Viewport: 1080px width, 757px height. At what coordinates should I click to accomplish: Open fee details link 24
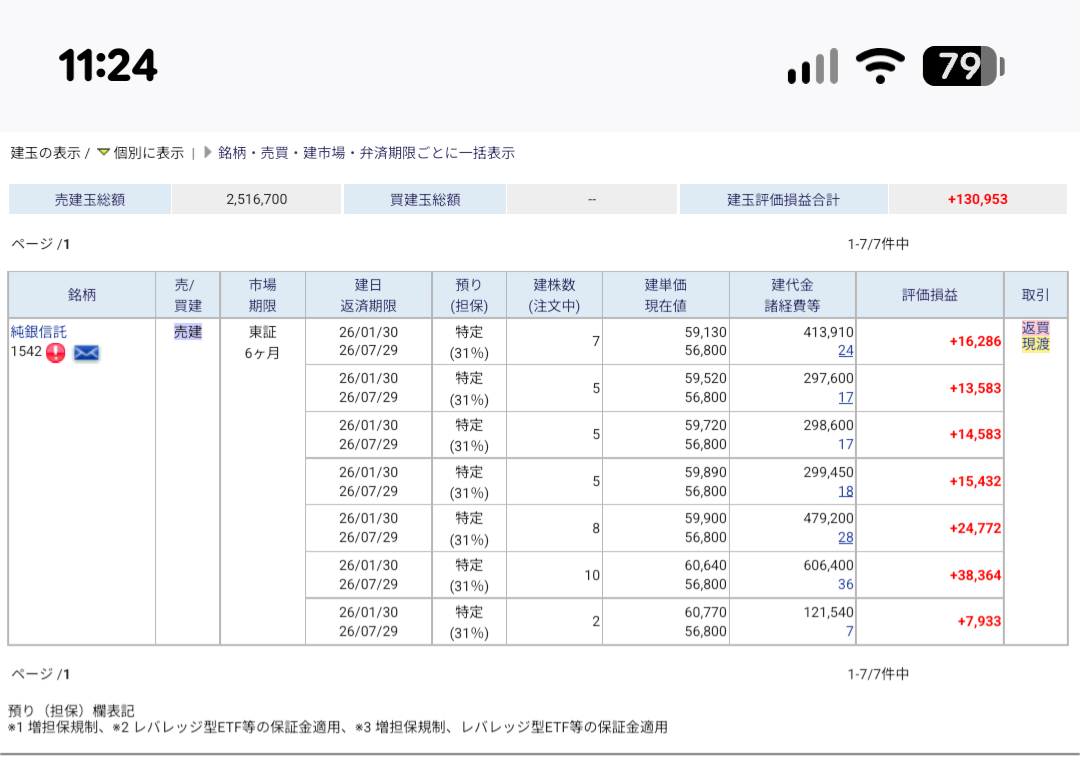(845, 351)
